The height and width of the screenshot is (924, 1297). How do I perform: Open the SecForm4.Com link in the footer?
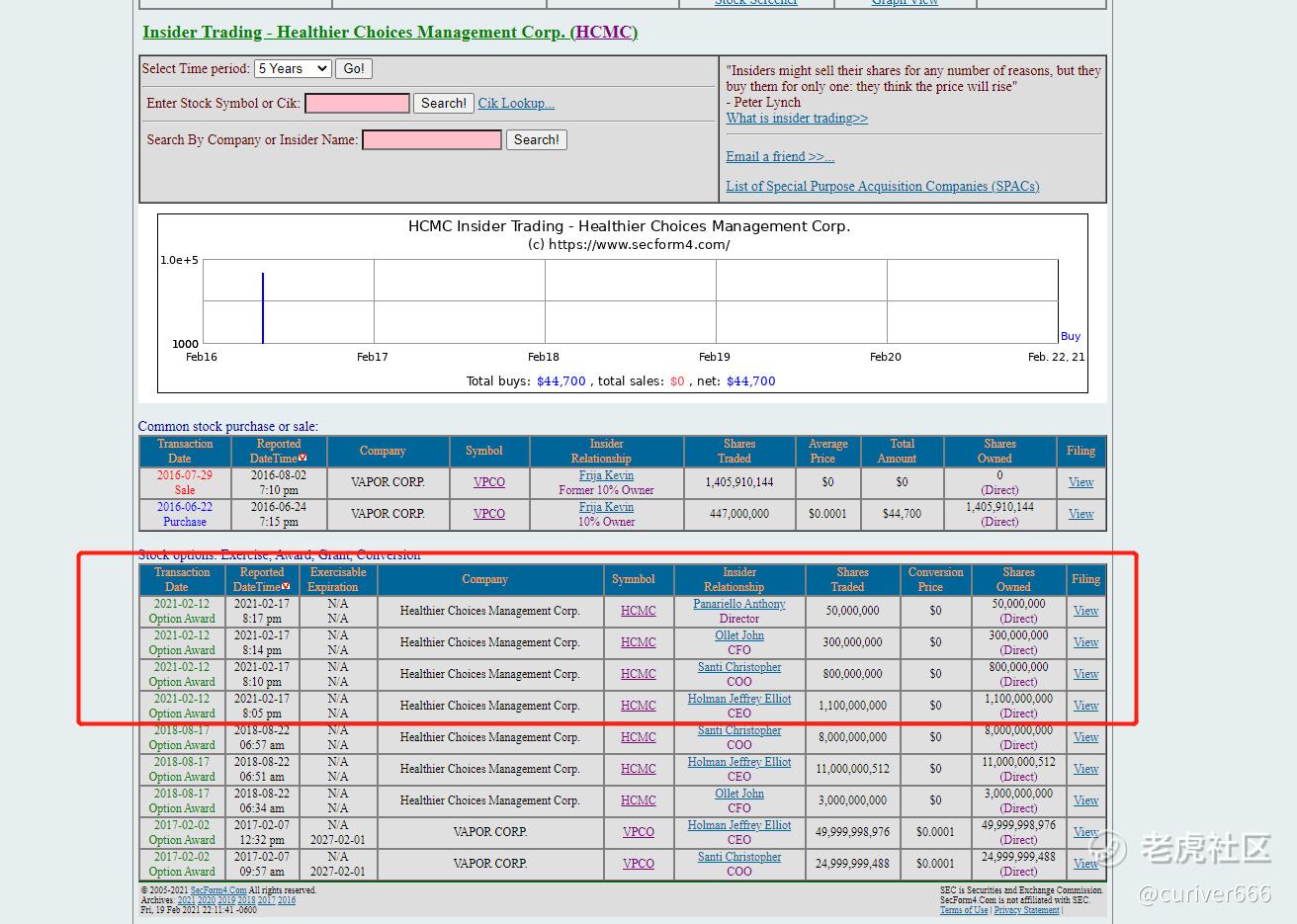[x=218, y=890]
